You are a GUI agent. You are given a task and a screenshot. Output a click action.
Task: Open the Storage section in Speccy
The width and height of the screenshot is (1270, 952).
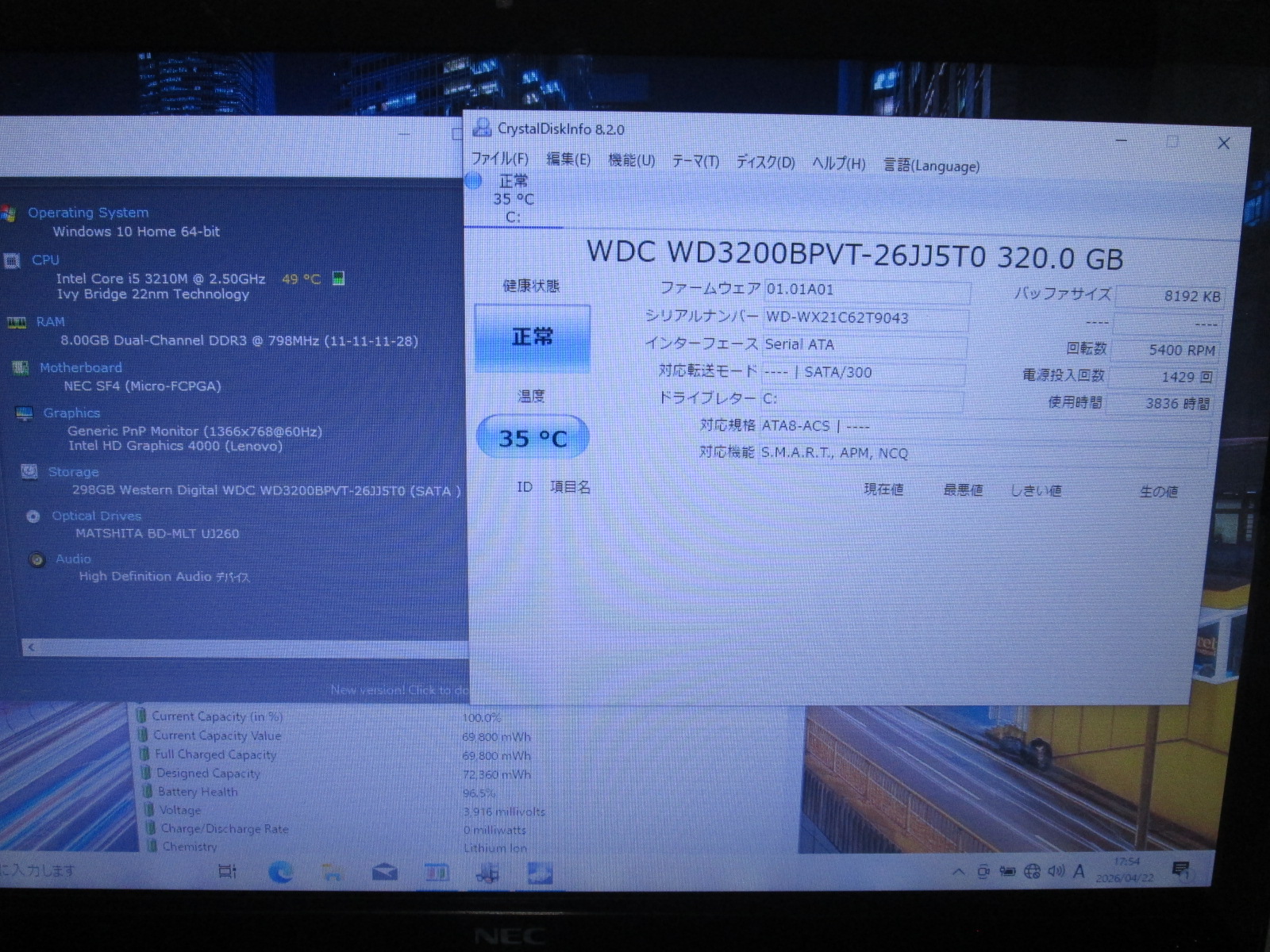73,472
